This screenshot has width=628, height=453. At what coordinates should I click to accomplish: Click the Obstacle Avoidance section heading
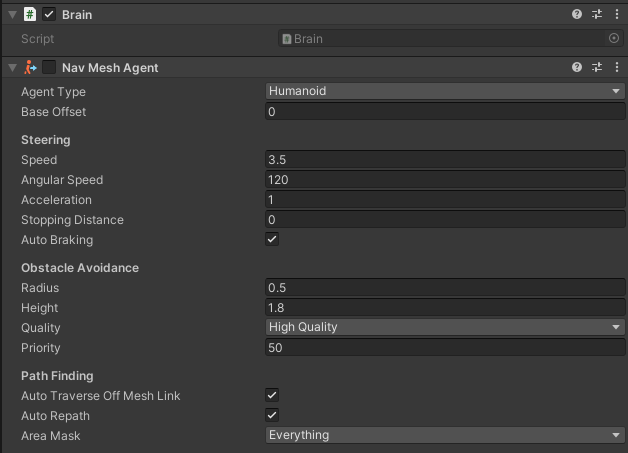[80, 268]
